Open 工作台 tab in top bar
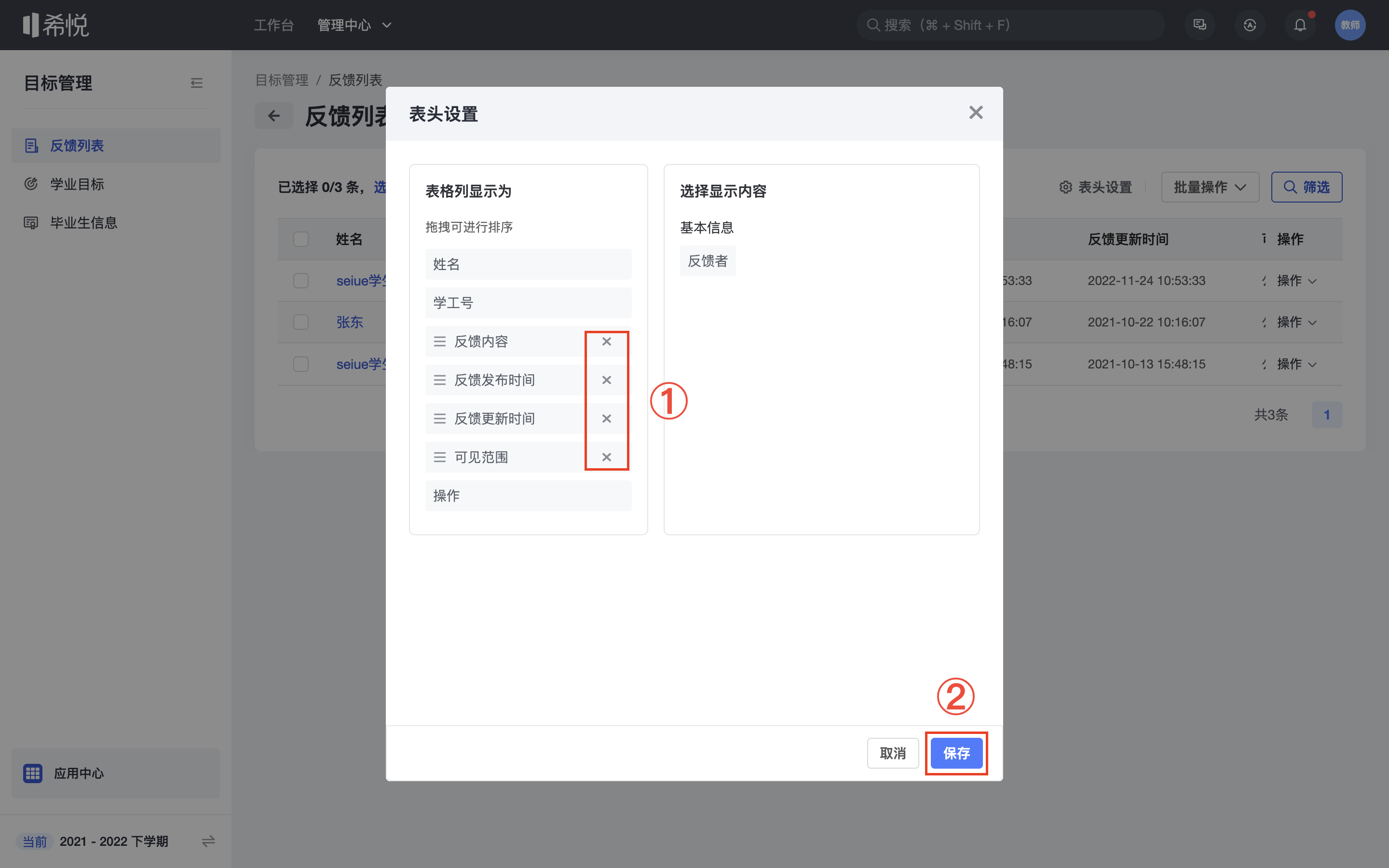Image resolution: width=1389 pixels, height=868 pixels. (274, 25)
